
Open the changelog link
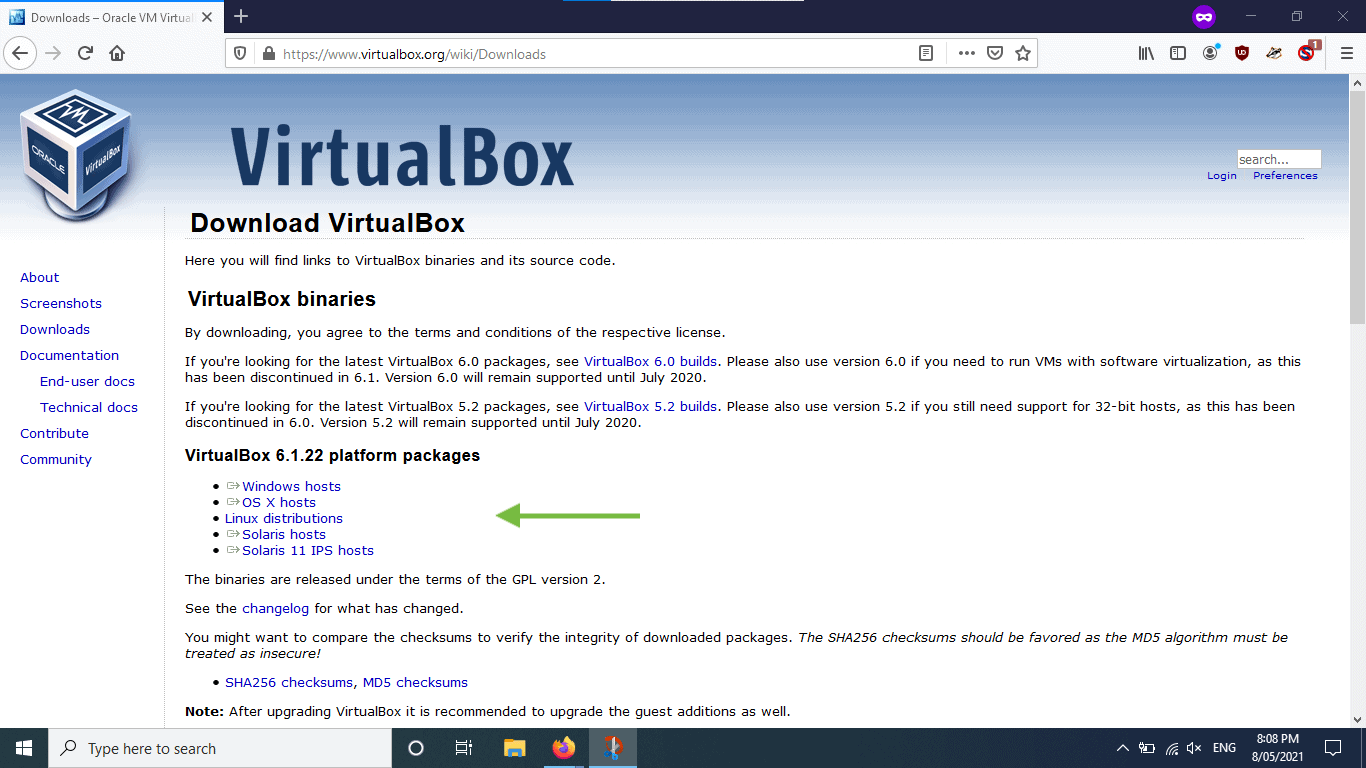(276, 608)
